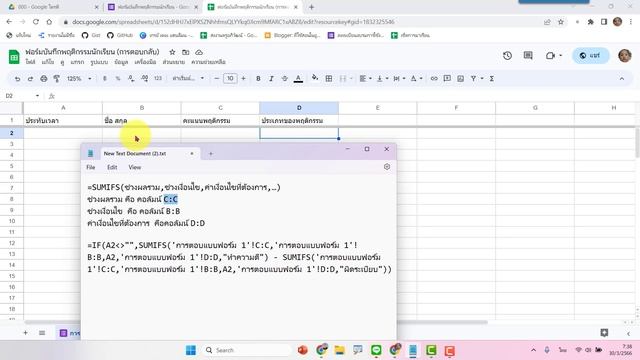
Task: Open the ข้อมูล (Data) menu in Sheets
Action: tap(121, 62)
